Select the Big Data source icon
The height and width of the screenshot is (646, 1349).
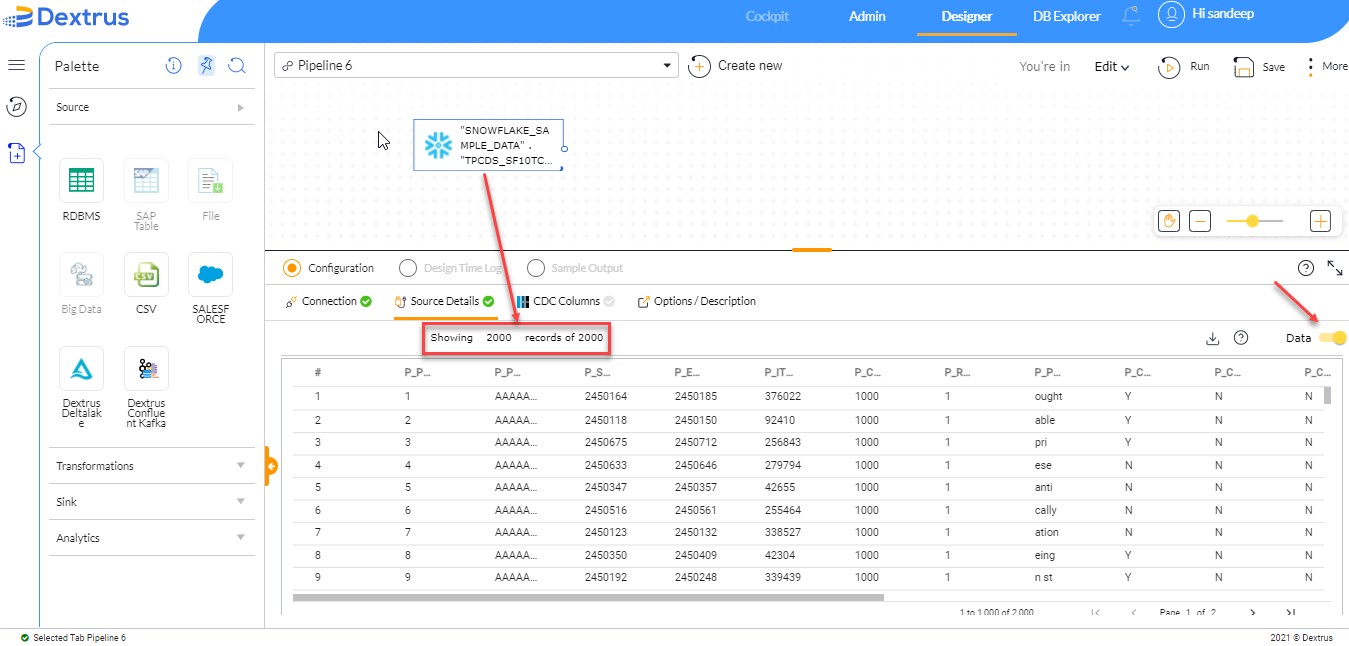coord(81,274)
